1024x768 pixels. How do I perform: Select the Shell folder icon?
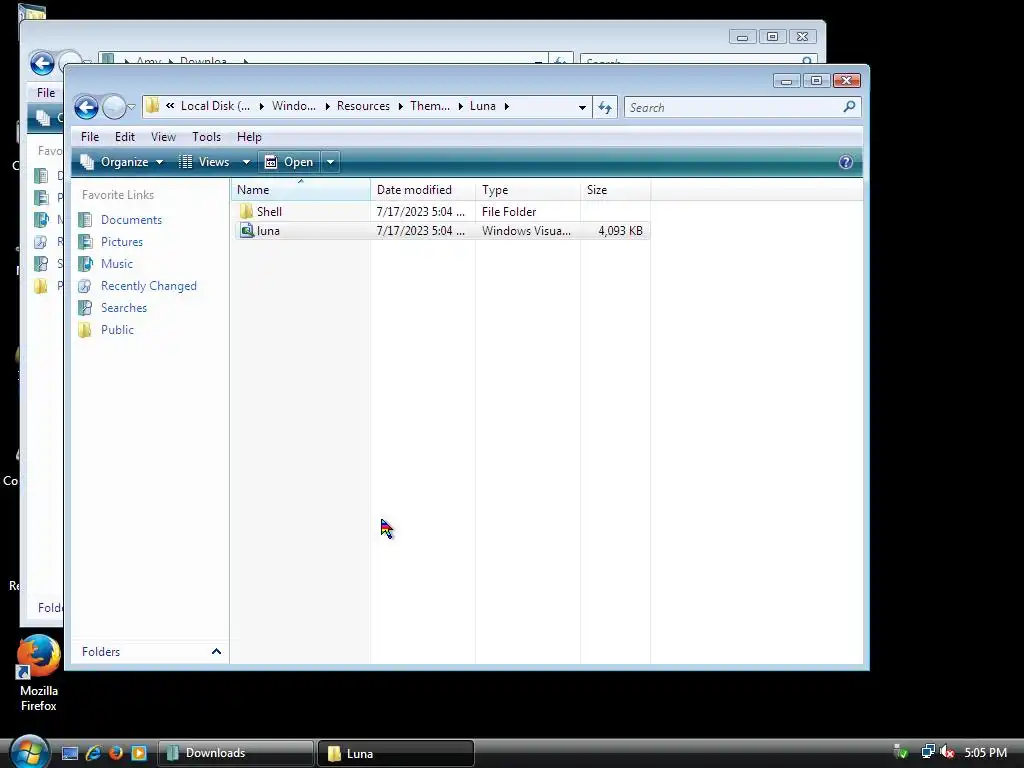point(246,211)
